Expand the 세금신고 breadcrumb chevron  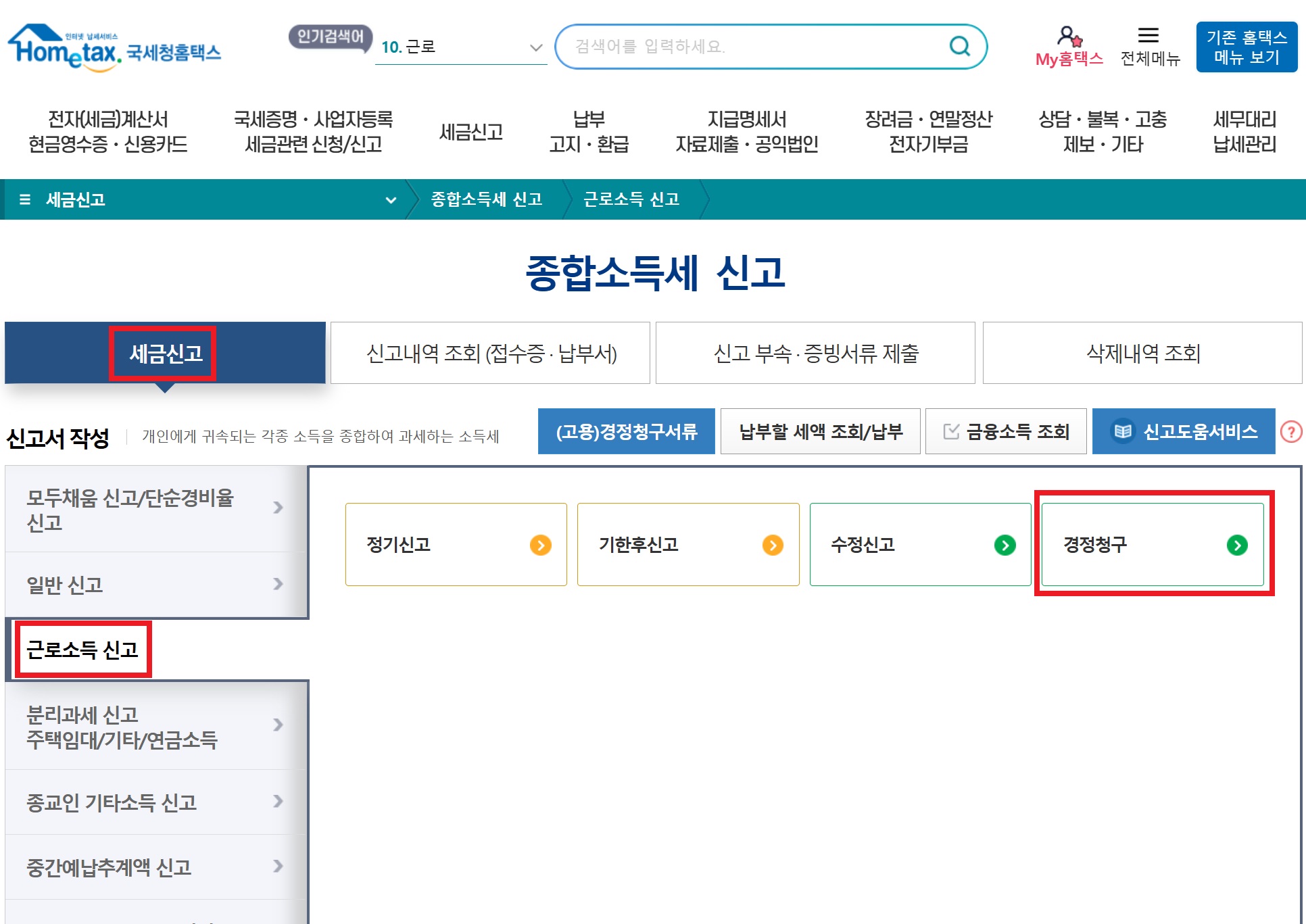click(391, 199)
